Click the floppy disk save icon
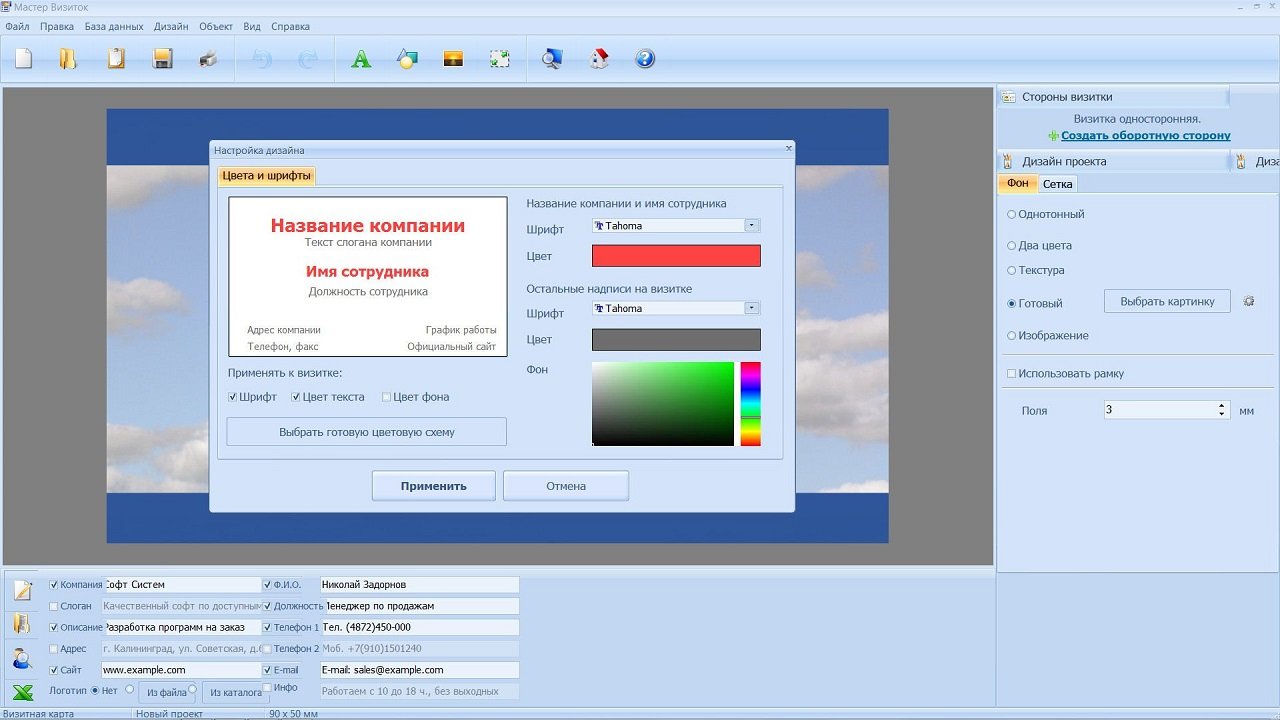 tap(162, 59)
